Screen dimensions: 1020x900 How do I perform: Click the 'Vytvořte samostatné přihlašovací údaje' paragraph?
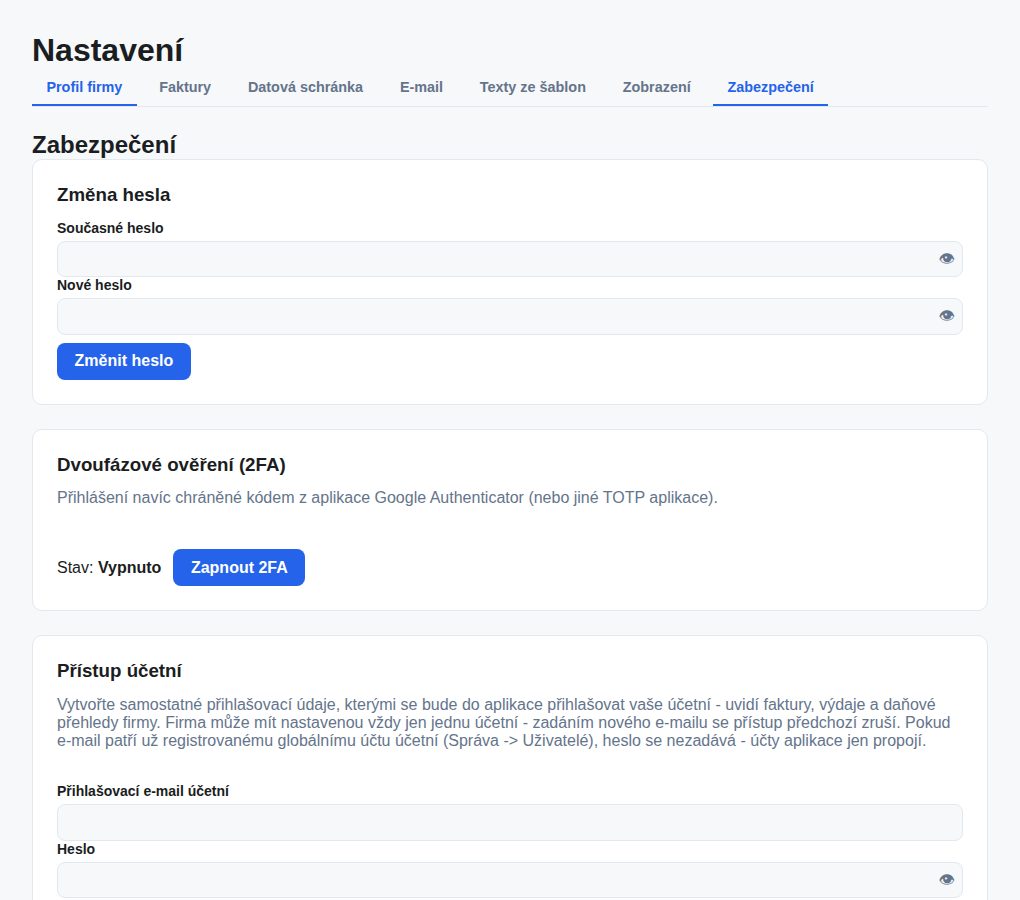click(x=503, y=722)
